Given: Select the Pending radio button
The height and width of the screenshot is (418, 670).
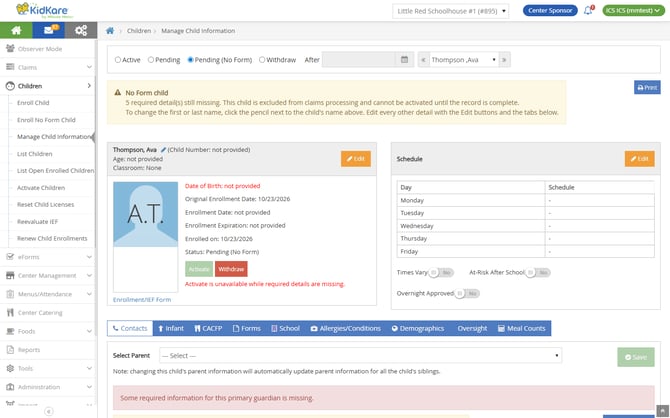Looking at the screenshot, I should pyautogui.click(x=151, y=60).
